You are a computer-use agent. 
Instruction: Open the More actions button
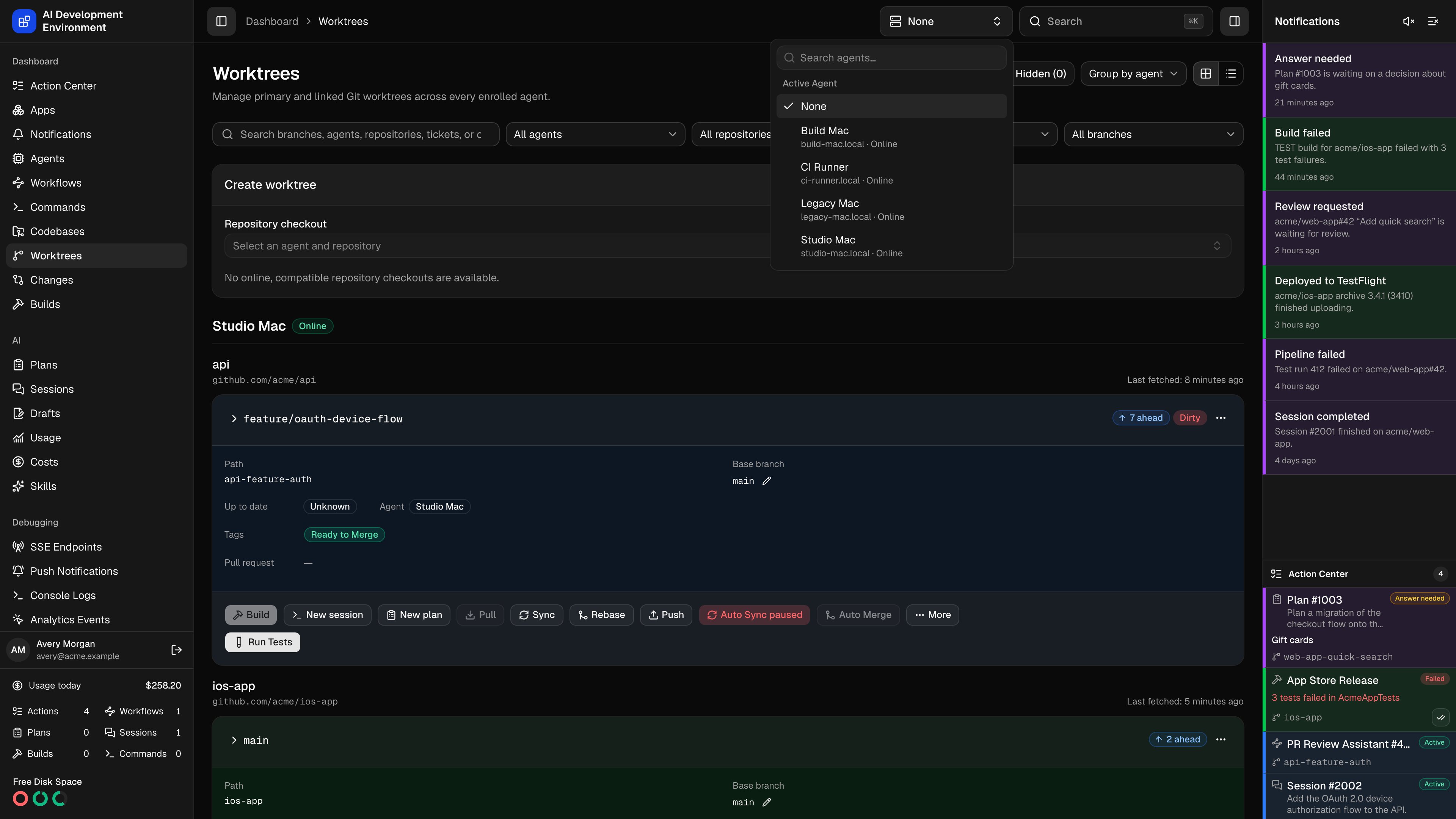(x=933, y=615)
